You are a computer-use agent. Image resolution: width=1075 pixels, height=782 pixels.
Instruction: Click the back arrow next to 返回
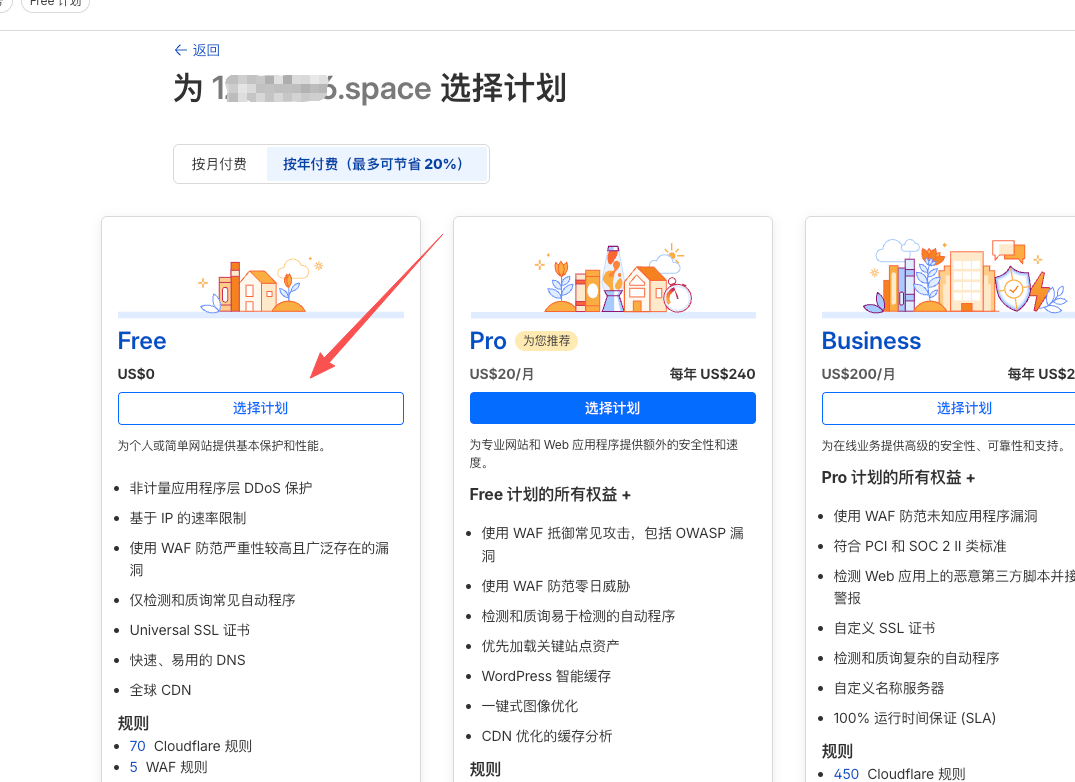click(x=180, y=50)
